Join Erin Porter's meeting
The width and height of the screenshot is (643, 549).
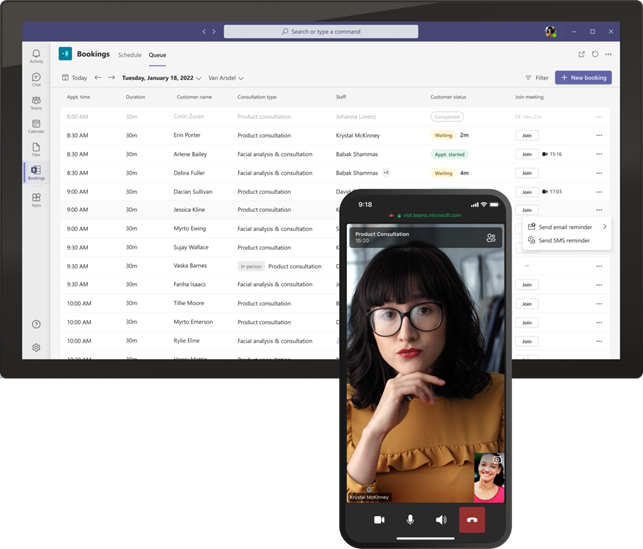pos(527,135)
